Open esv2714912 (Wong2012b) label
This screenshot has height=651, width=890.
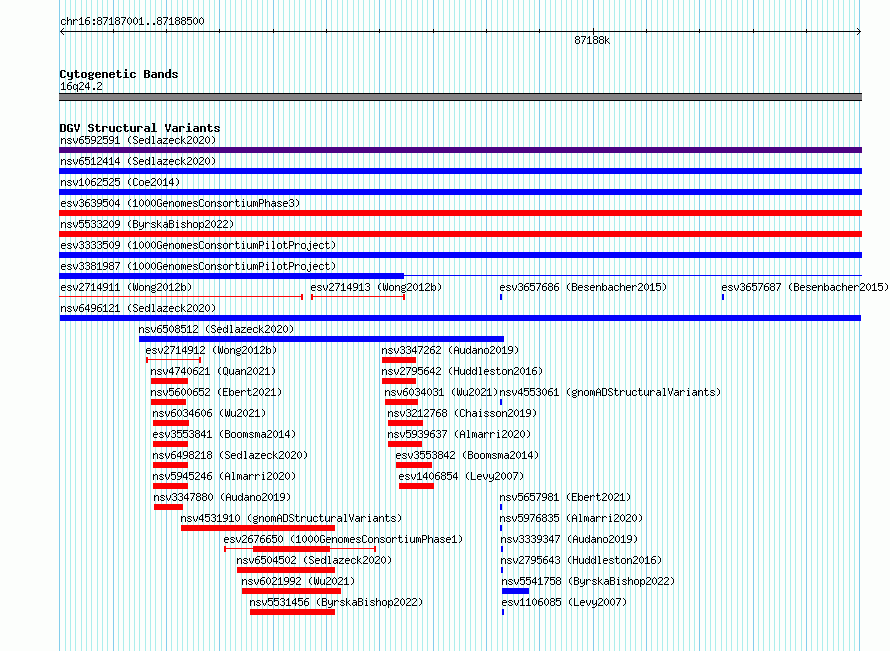pos(211,350)
